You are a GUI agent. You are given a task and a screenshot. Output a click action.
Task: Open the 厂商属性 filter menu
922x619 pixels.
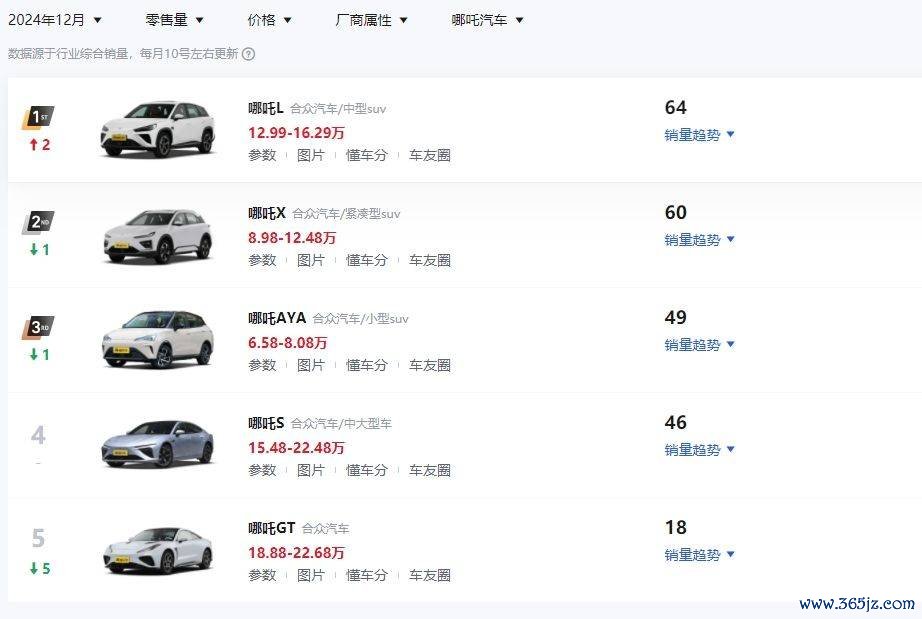coord(371,20)
